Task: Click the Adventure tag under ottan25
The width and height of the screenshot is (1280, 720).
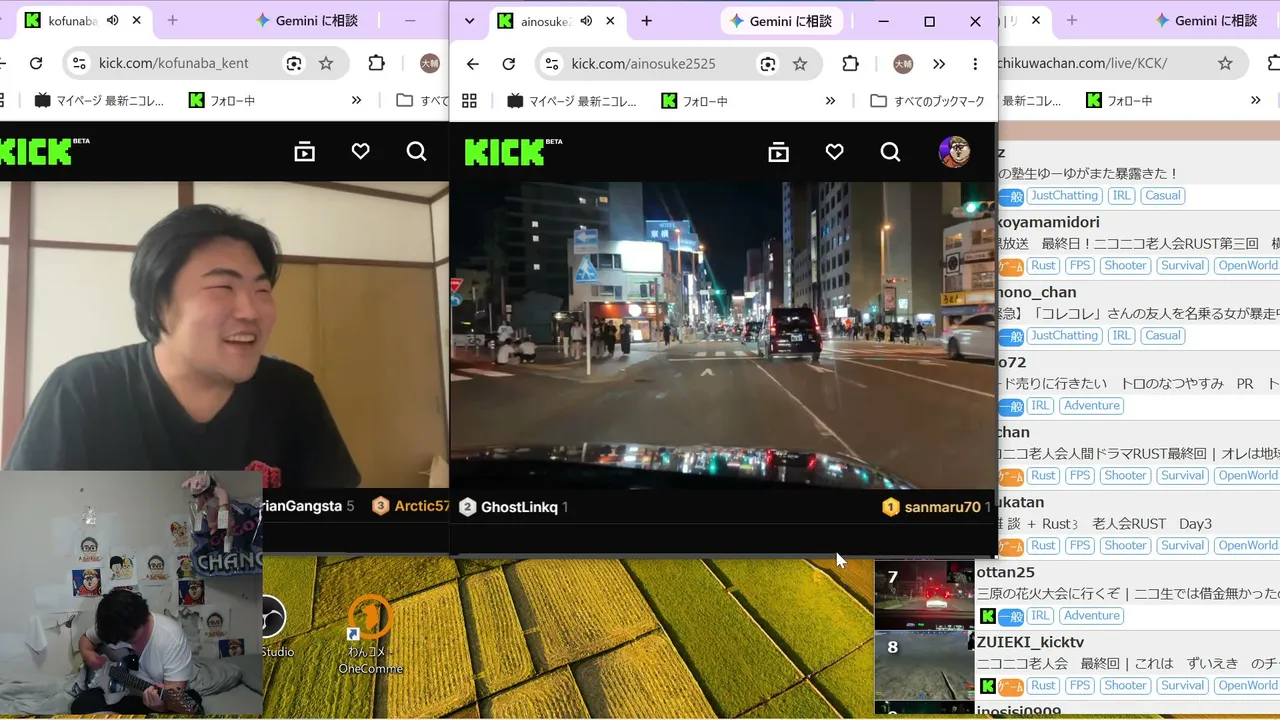Action: pos(1091,615)
